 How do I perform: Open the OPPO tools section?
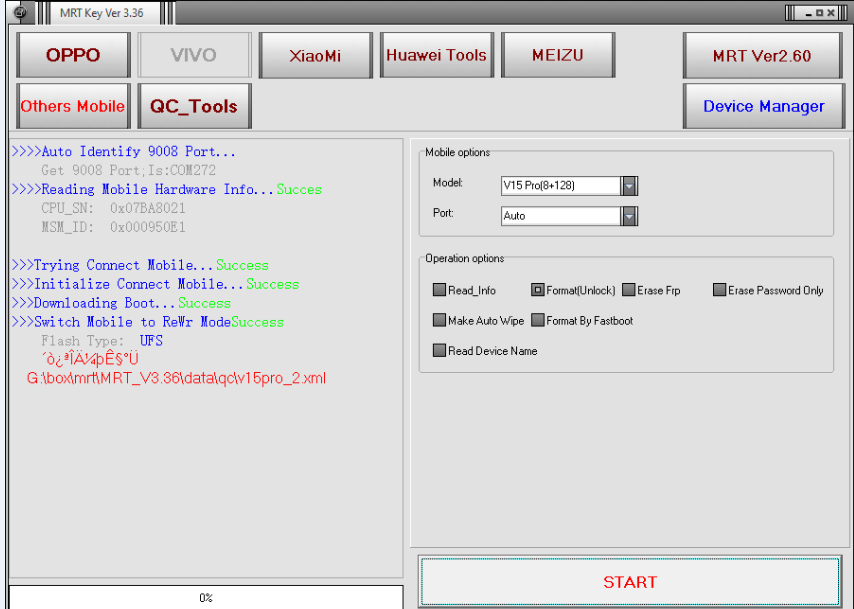pos(73,55)
